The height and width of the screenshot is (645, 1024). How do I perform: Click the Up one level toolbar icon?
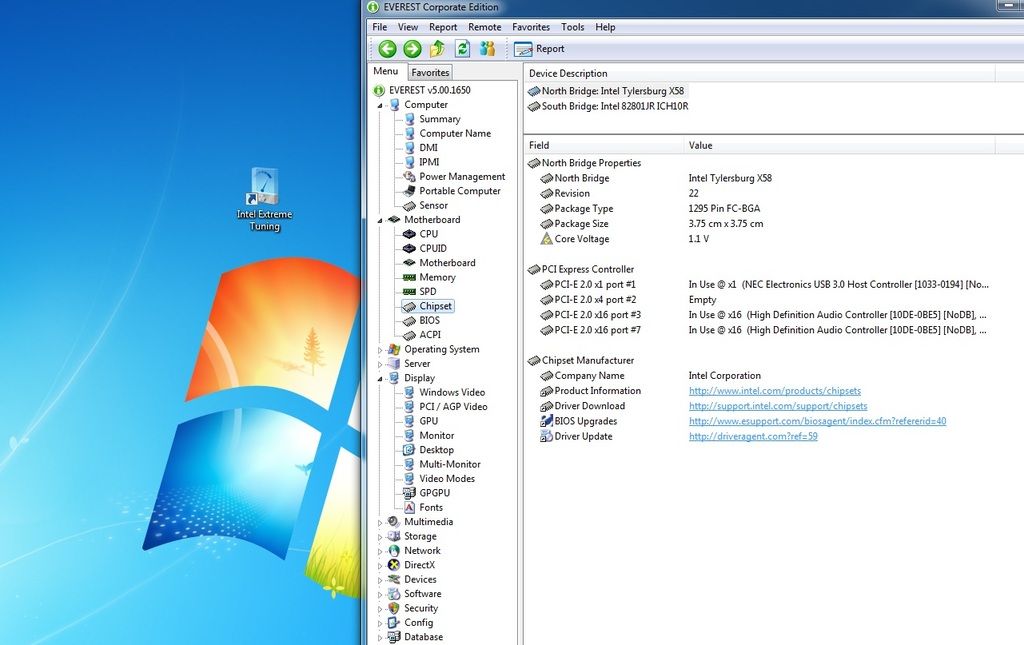[x=438, y=48]
